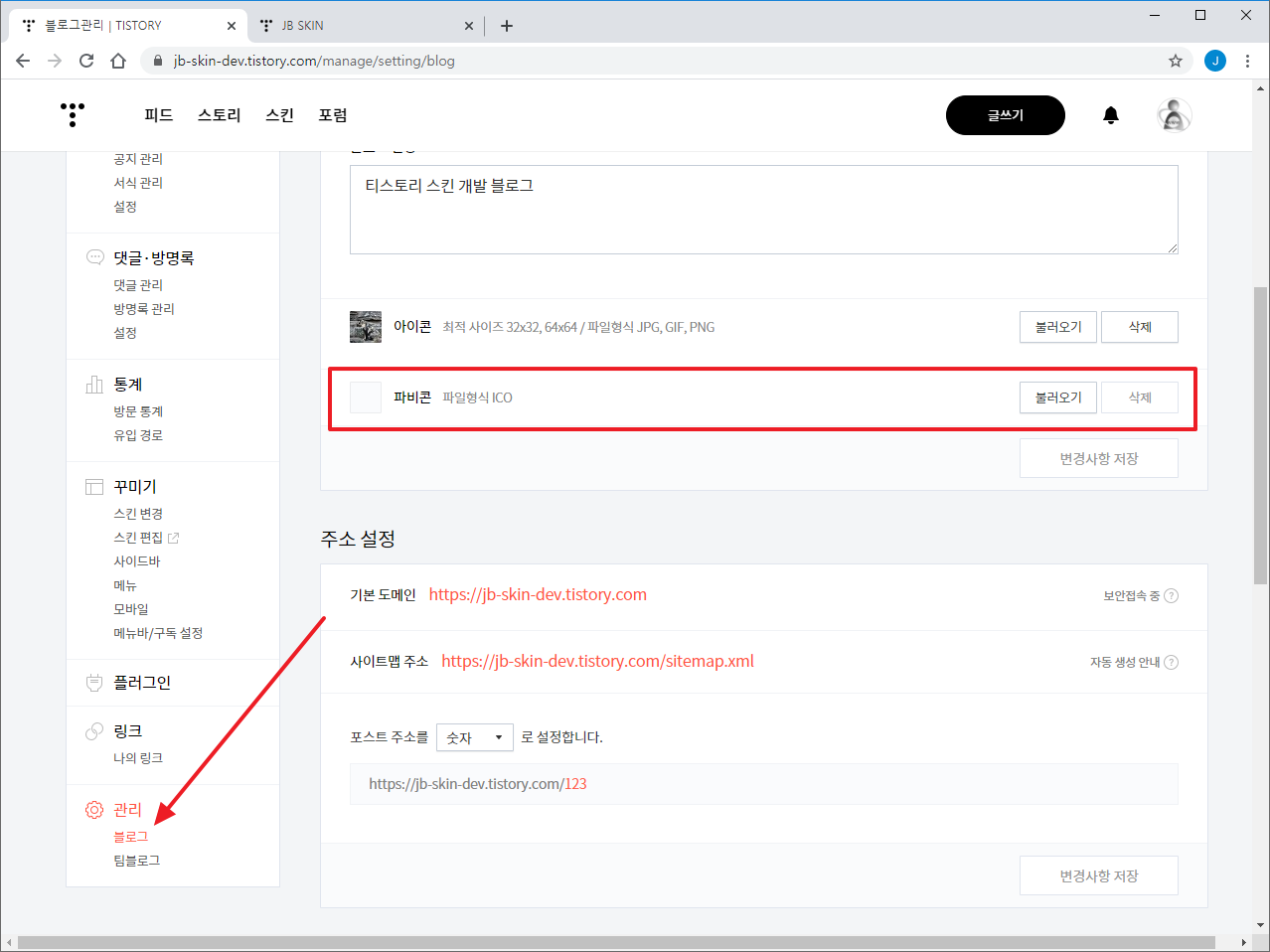Open 플러그인 section
This screenshot has height=952, width=1270.
(x=142, y=683)
